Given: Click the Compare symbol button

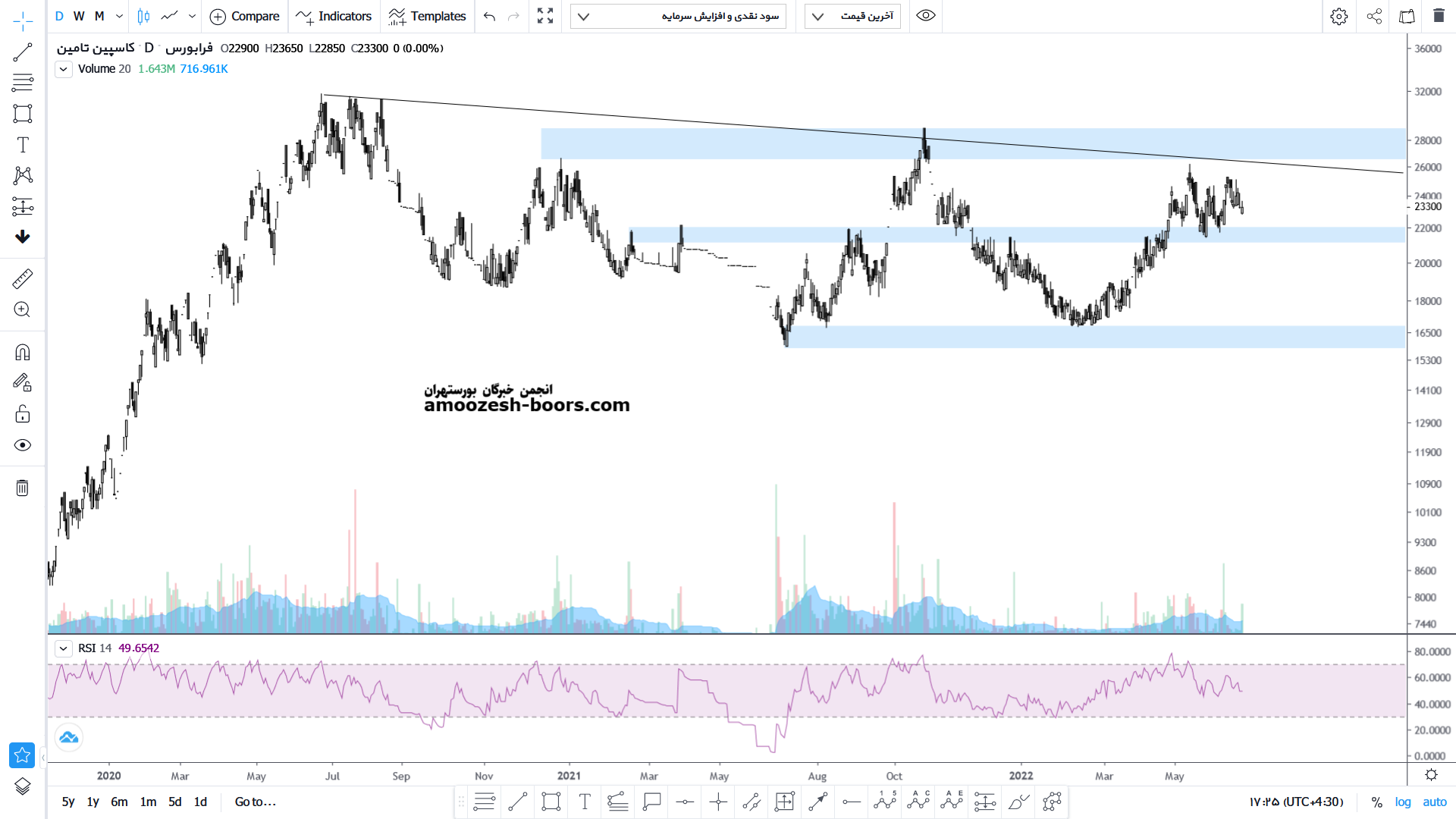Looking at the screenshot, I should [x=244, y=16].
